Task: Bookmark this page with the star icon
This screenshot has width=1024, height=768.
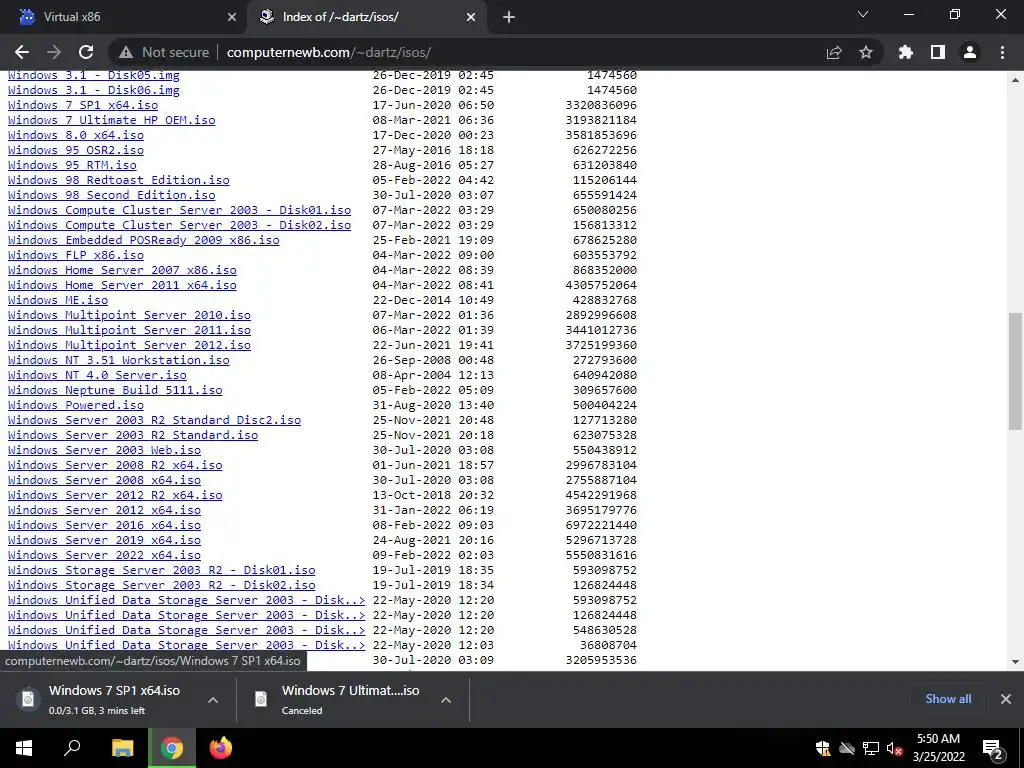Action: click(x=866, y=52)
